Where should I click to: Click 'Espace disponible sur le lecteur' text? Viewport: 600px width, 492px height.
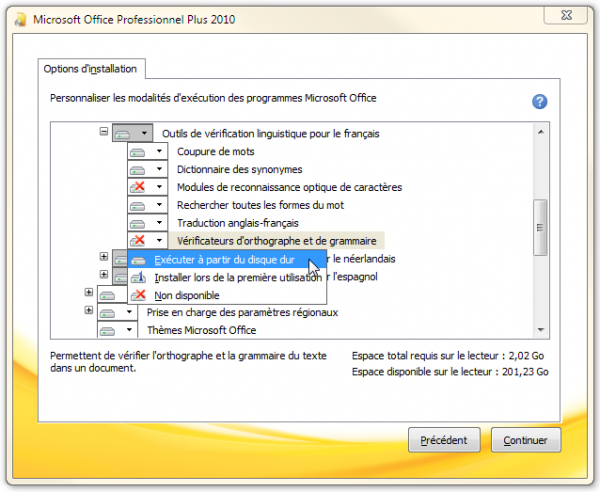(450, 372)
